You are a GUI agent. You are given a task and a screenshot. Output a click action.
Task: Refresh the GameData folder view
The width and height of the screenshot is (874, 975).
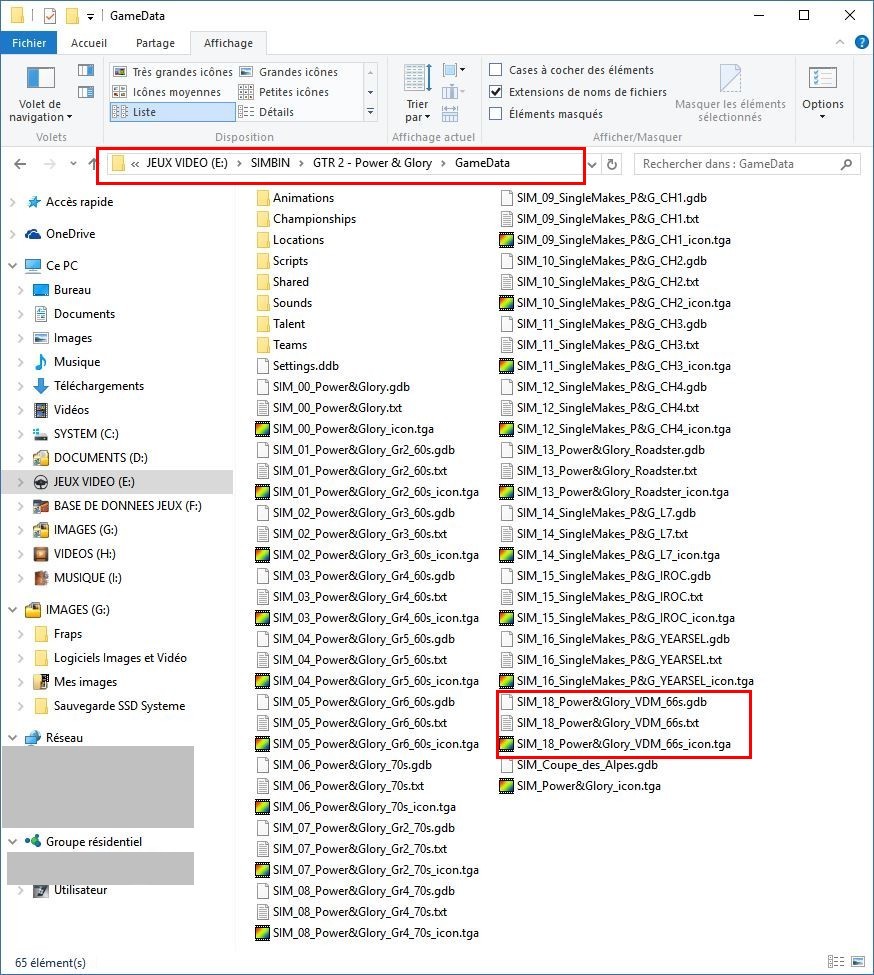612,164
